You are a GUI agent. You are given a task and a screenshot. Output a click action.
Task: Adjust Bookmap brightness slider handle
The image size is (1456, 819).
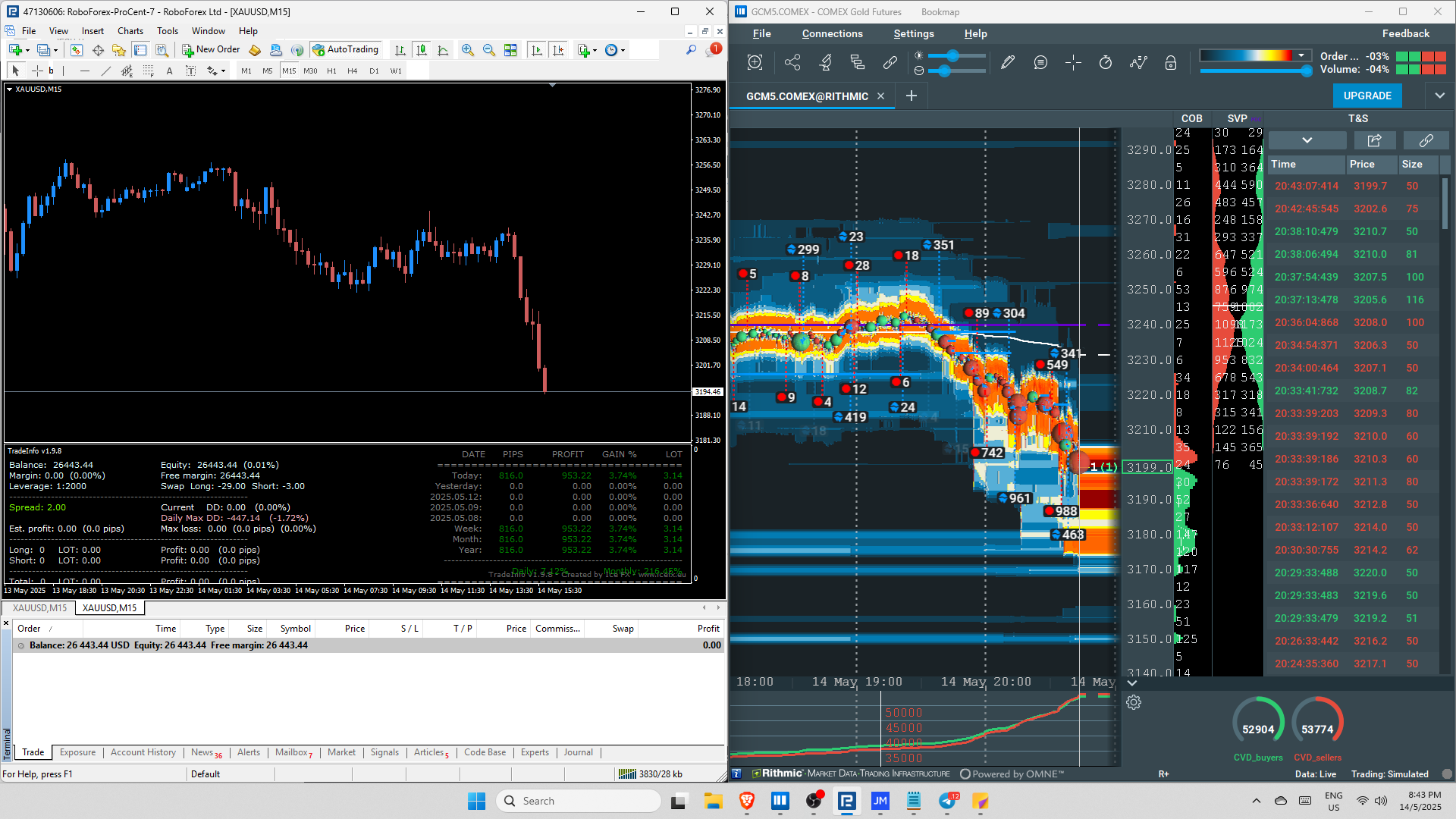[x=952, y=55]
